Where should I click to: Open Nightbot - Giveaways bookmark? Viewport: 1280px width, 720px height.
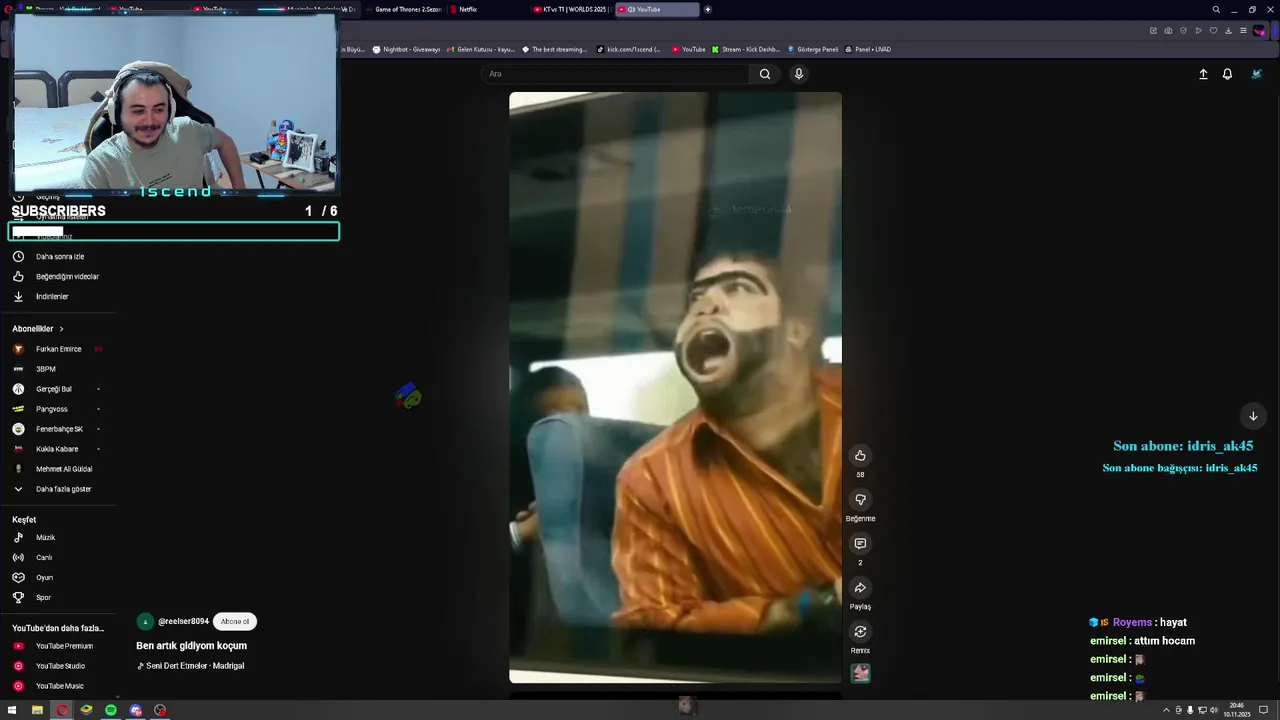(x=406, y=49)
